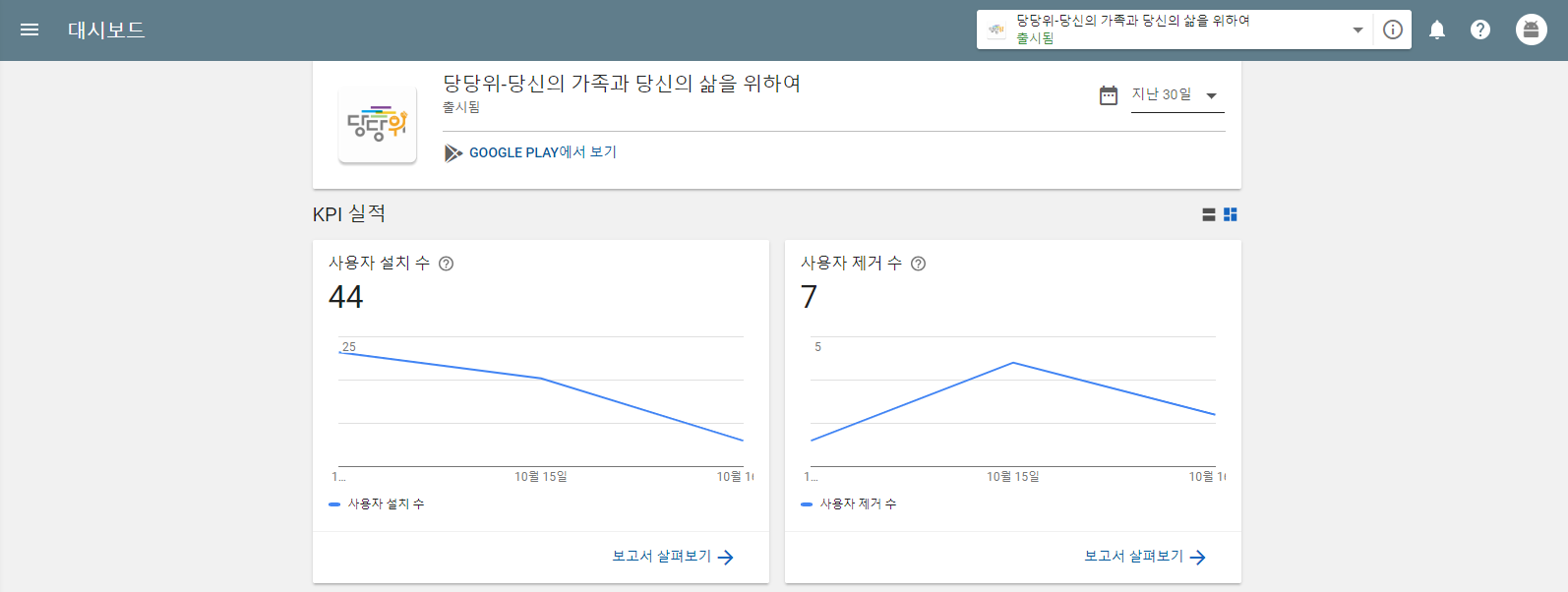Open the GOOGLE PLAY에서 보기 link

[x=543, y=152]
